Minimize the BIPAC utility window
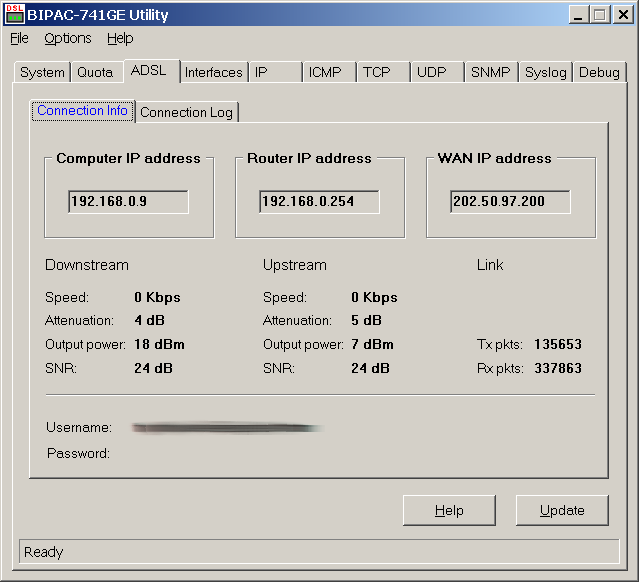This screenshot has height=582, width=639. [578, 15]
